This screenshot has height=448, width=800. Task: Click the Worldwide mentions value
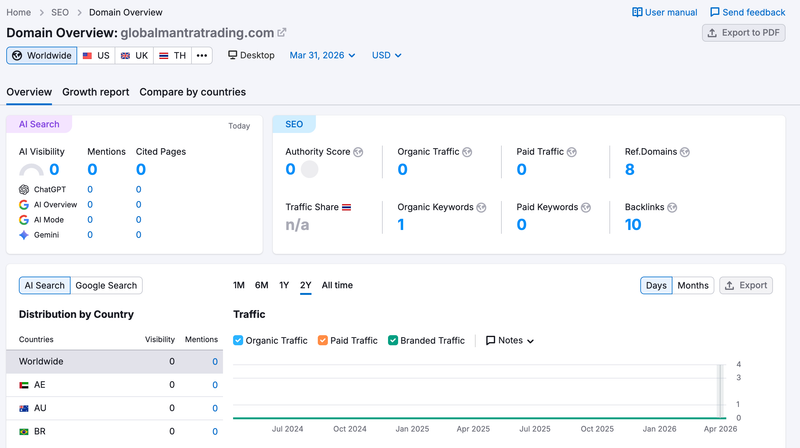(x=215, y=361)
